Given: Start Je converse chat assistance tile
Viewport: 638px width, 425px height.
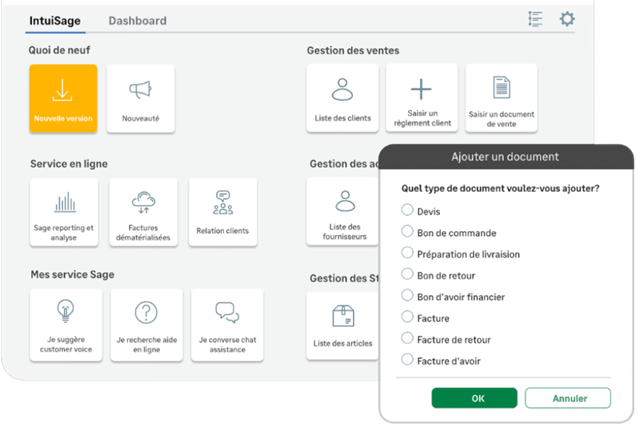Looking at the screenshot, I should (227, 322).
